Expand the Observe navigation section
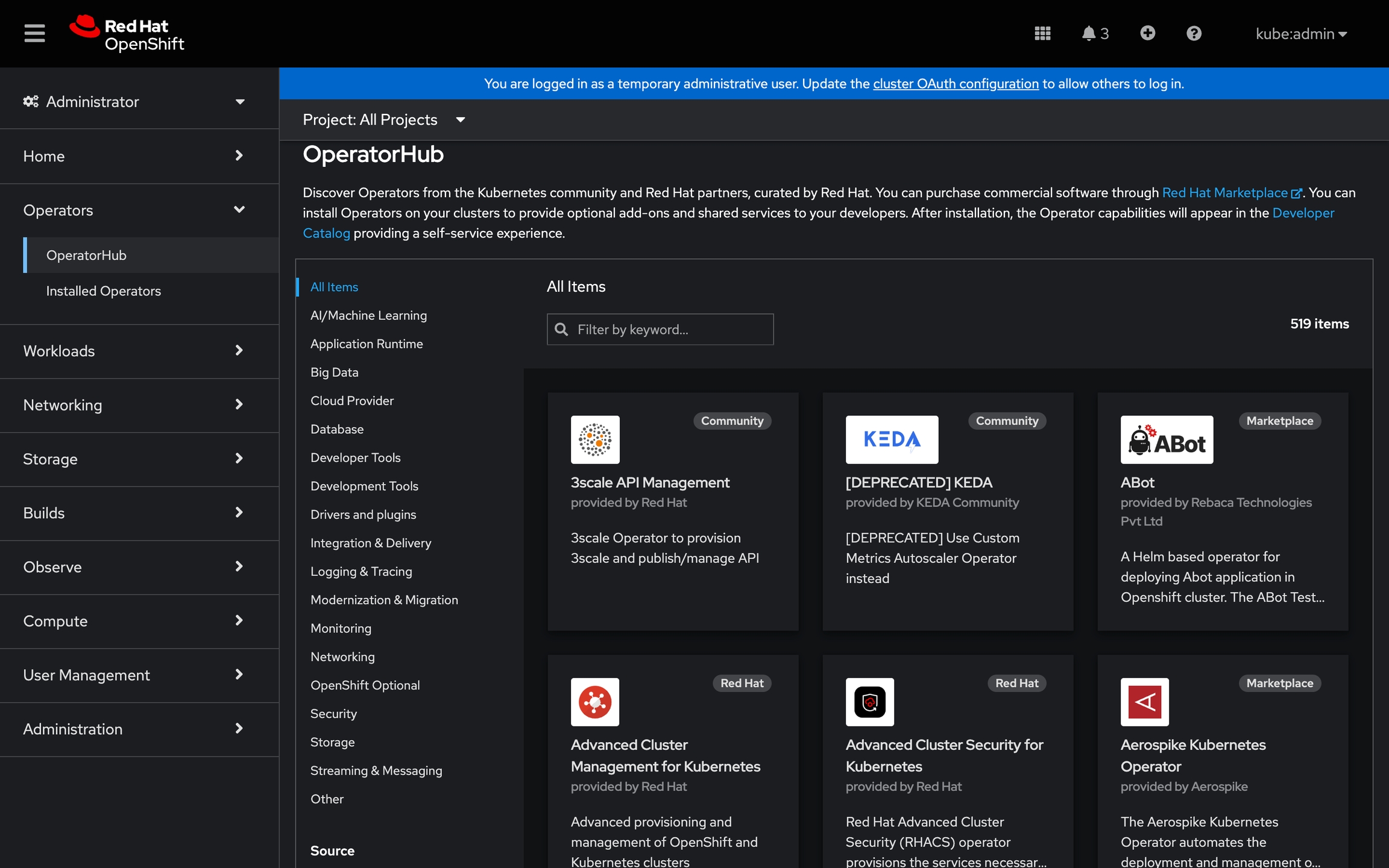Screen dimensions: 1389x868 click(134, 567)
